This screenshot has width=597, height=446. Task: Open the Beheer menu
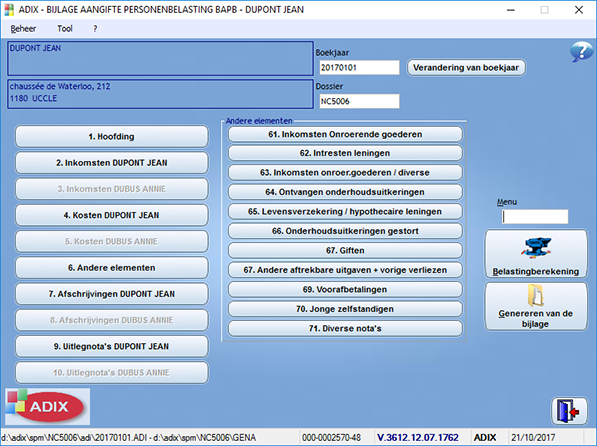tap(23, 29)
